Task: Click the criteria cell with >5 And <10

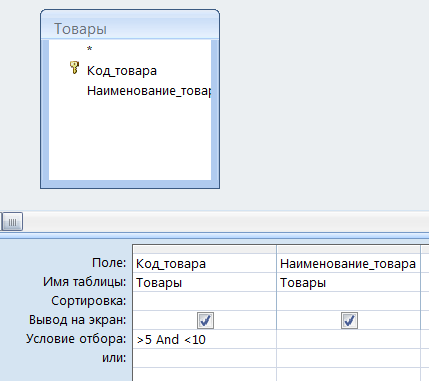Action: coord(205,339)
